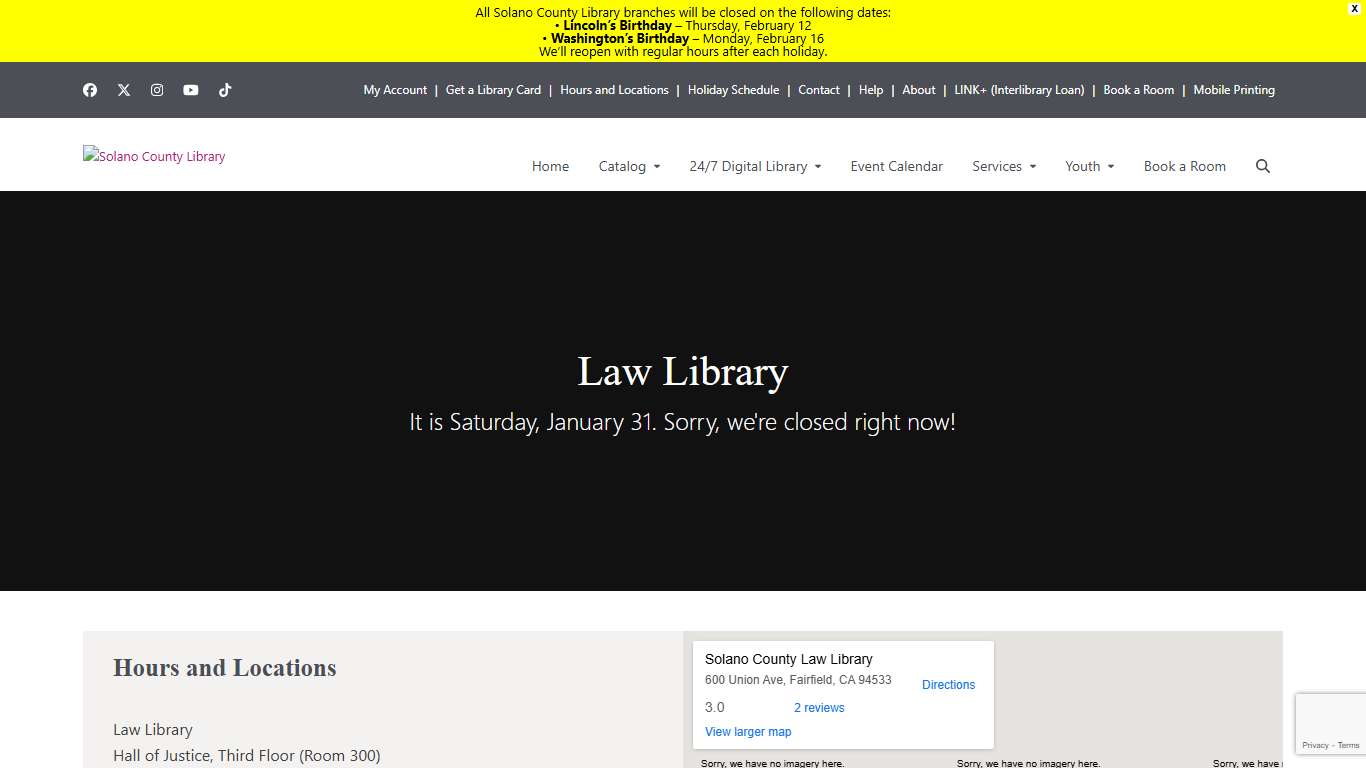This screenshot has width=1366, height=768.
Task: Navigate to the Home menu item
Action: [x=550, y=166]
